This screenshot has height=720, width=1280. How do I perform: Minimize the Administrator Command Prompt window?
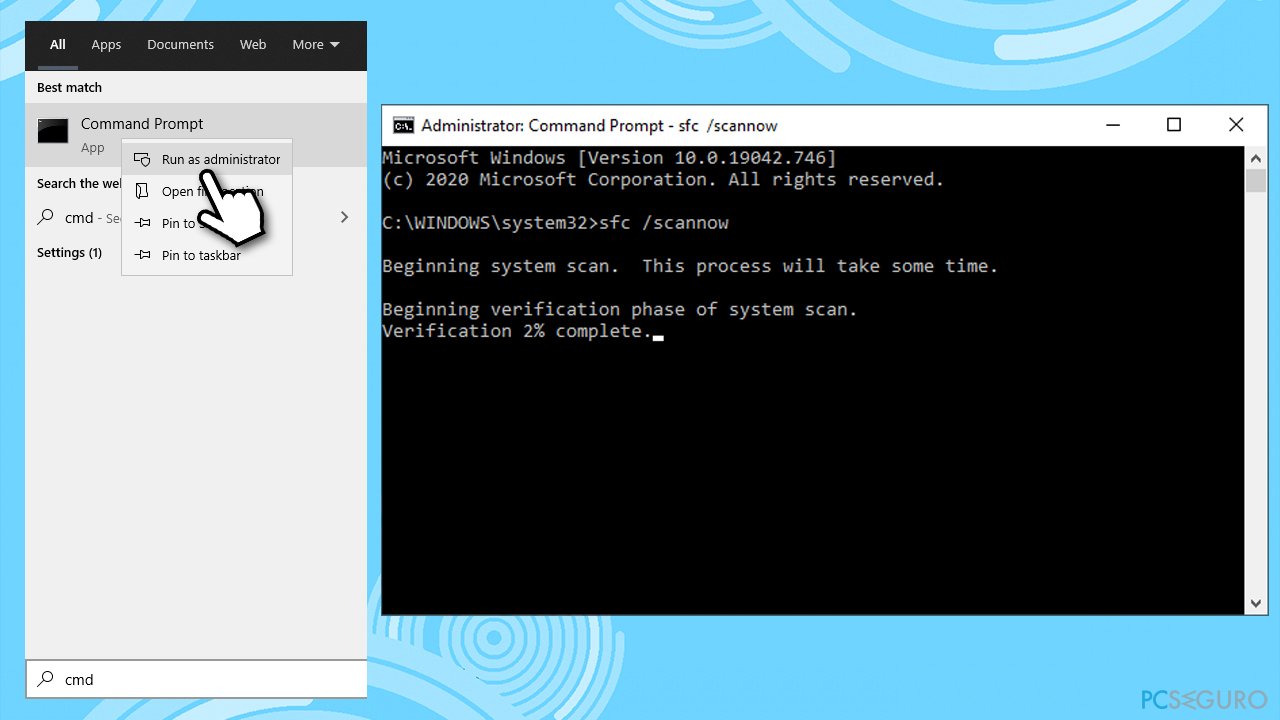(x=1113, y=125)
